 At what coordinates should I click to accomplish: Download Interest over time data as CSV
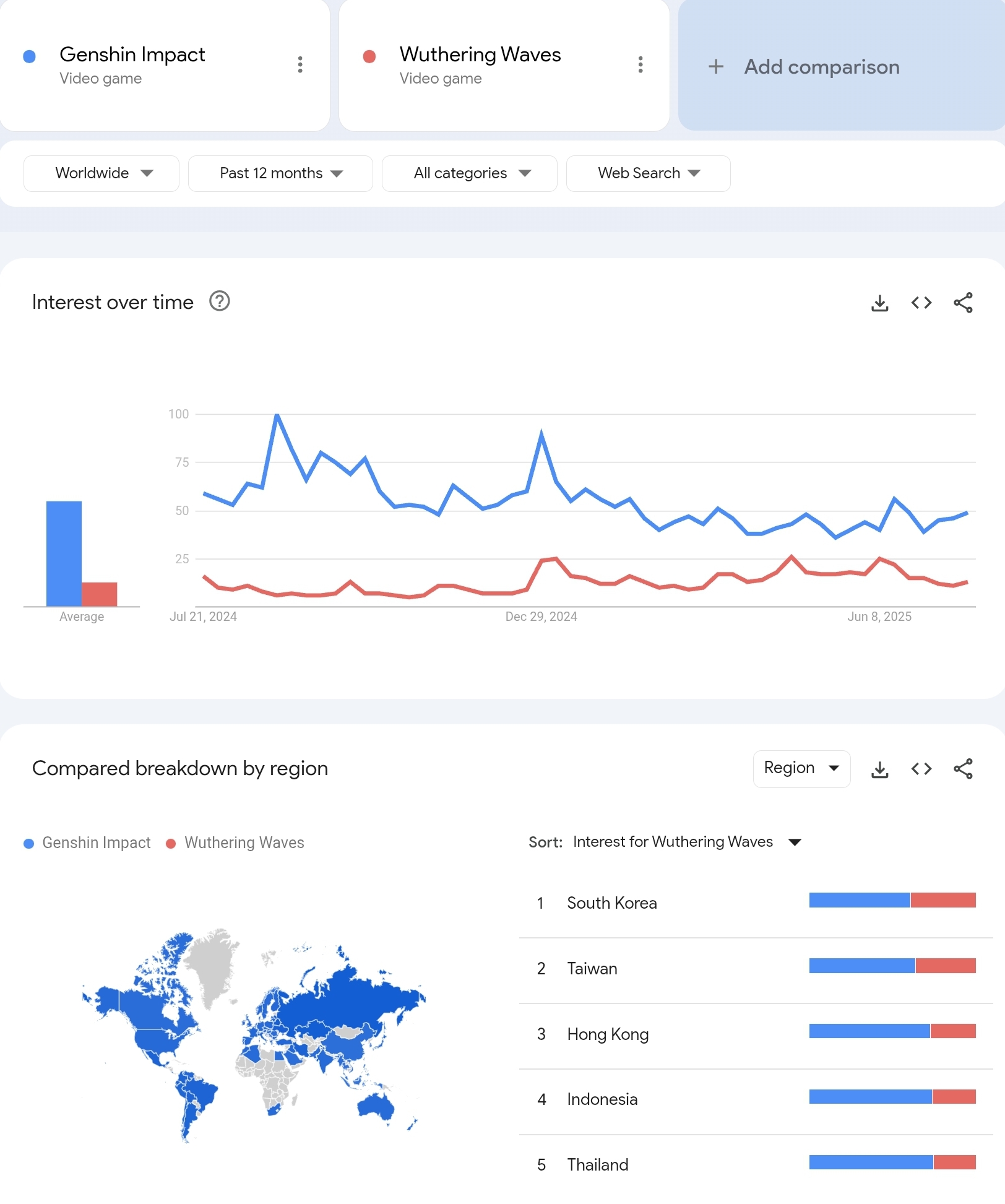[x=879, y=303]
